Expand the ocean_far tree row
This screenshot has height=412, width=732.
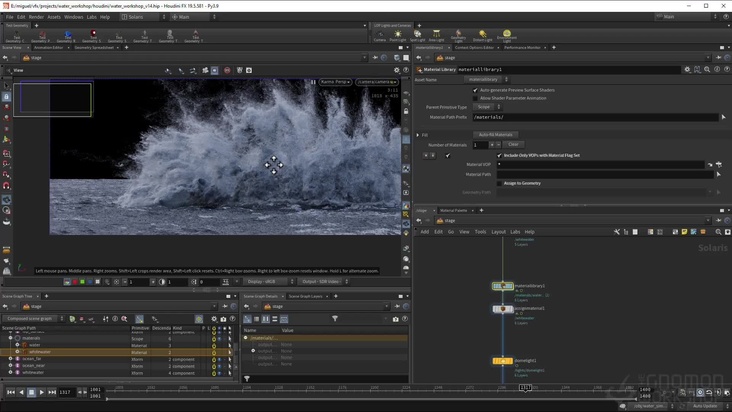click(10, 359)
